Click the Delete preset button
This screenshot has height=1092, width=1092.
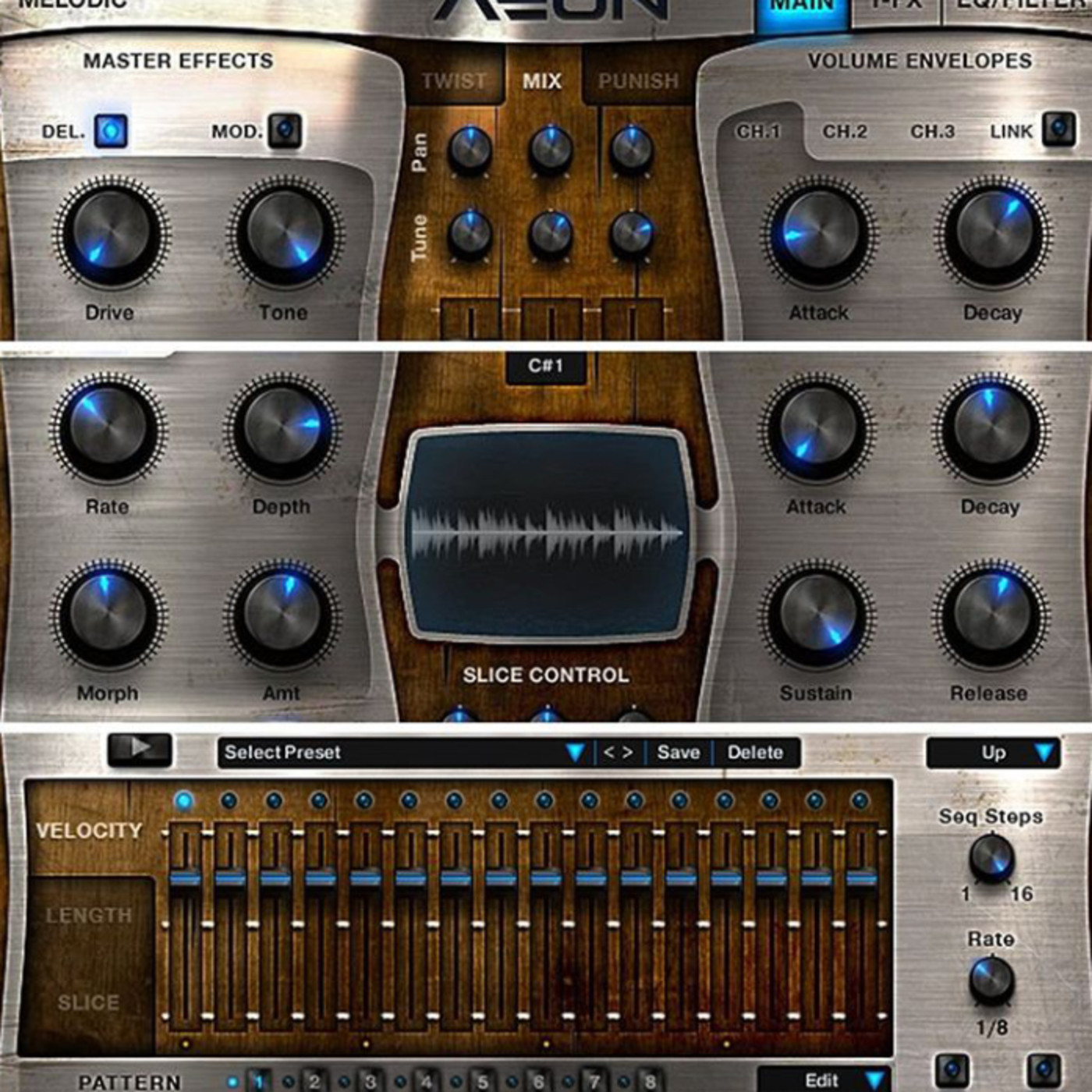coord(755,753)
